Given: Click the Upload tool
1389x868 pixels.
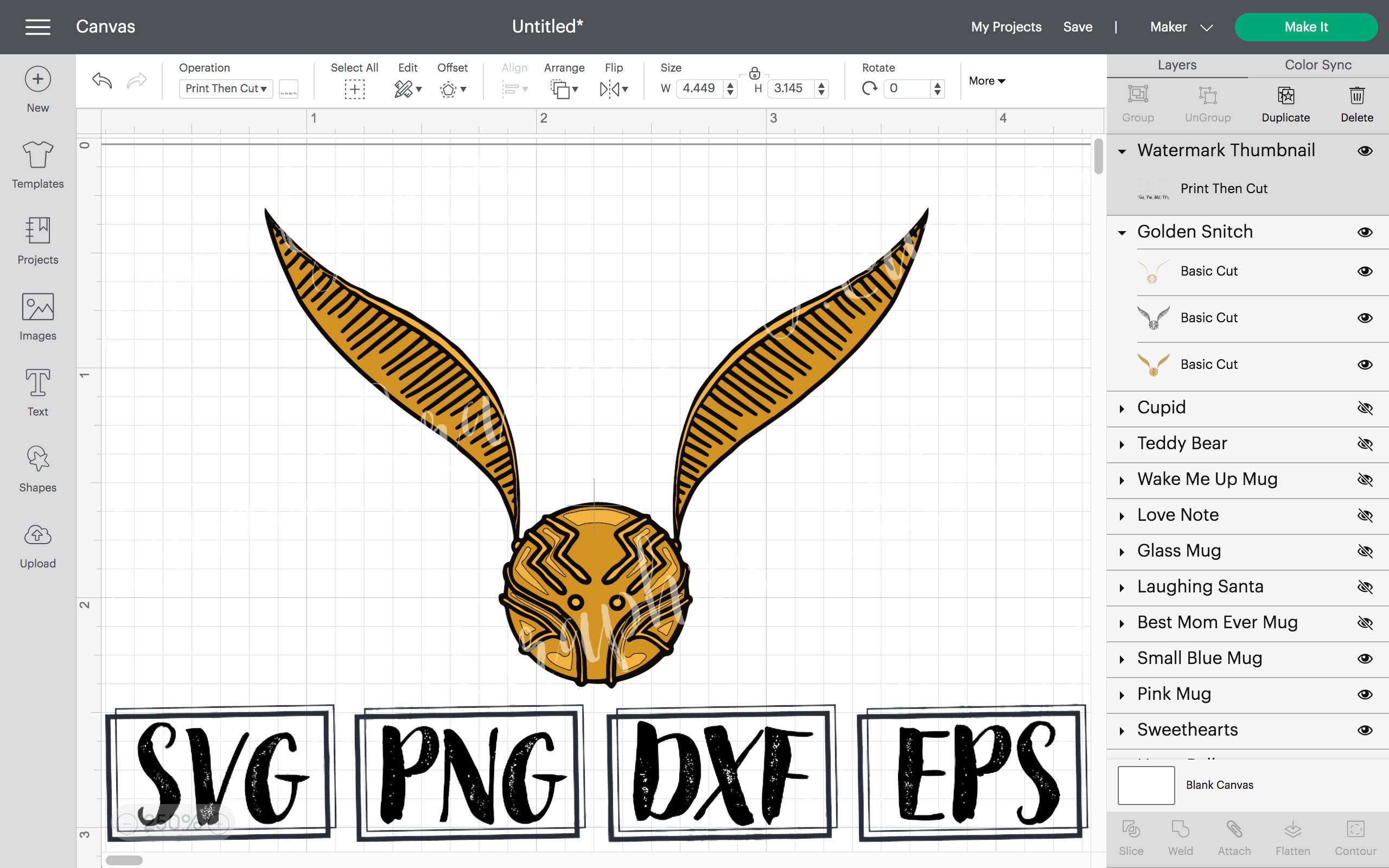Looking at the screenshot, I should click(37, 544).
